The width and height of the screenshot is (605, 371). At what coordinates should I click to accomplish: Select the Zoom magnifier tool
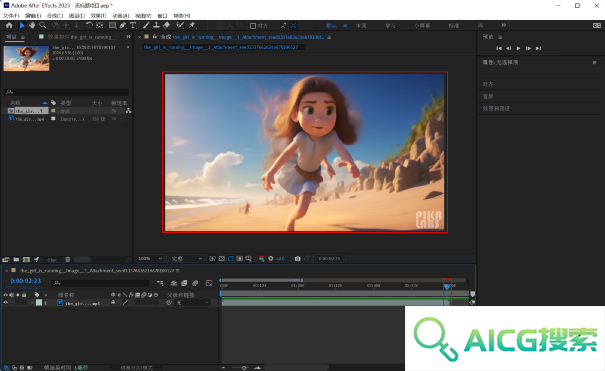(42, 25)
